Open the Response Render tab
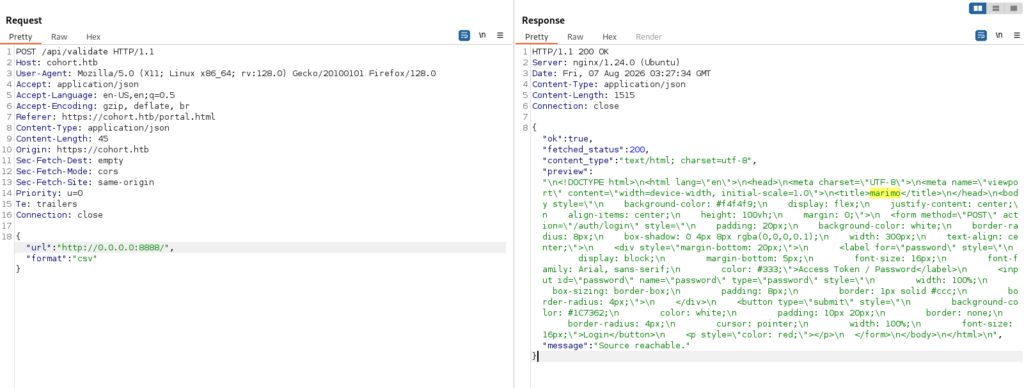Viewport: 1024px width, 388px height. (648, 37)
